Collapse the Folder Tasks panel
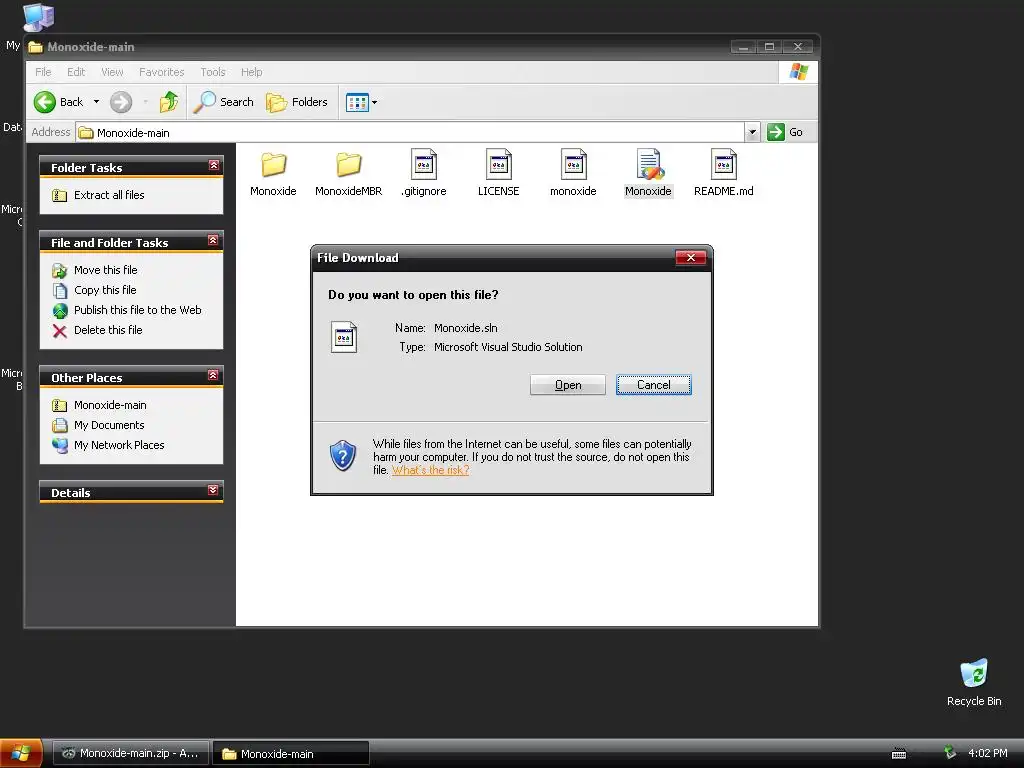 tap(214, 166)
